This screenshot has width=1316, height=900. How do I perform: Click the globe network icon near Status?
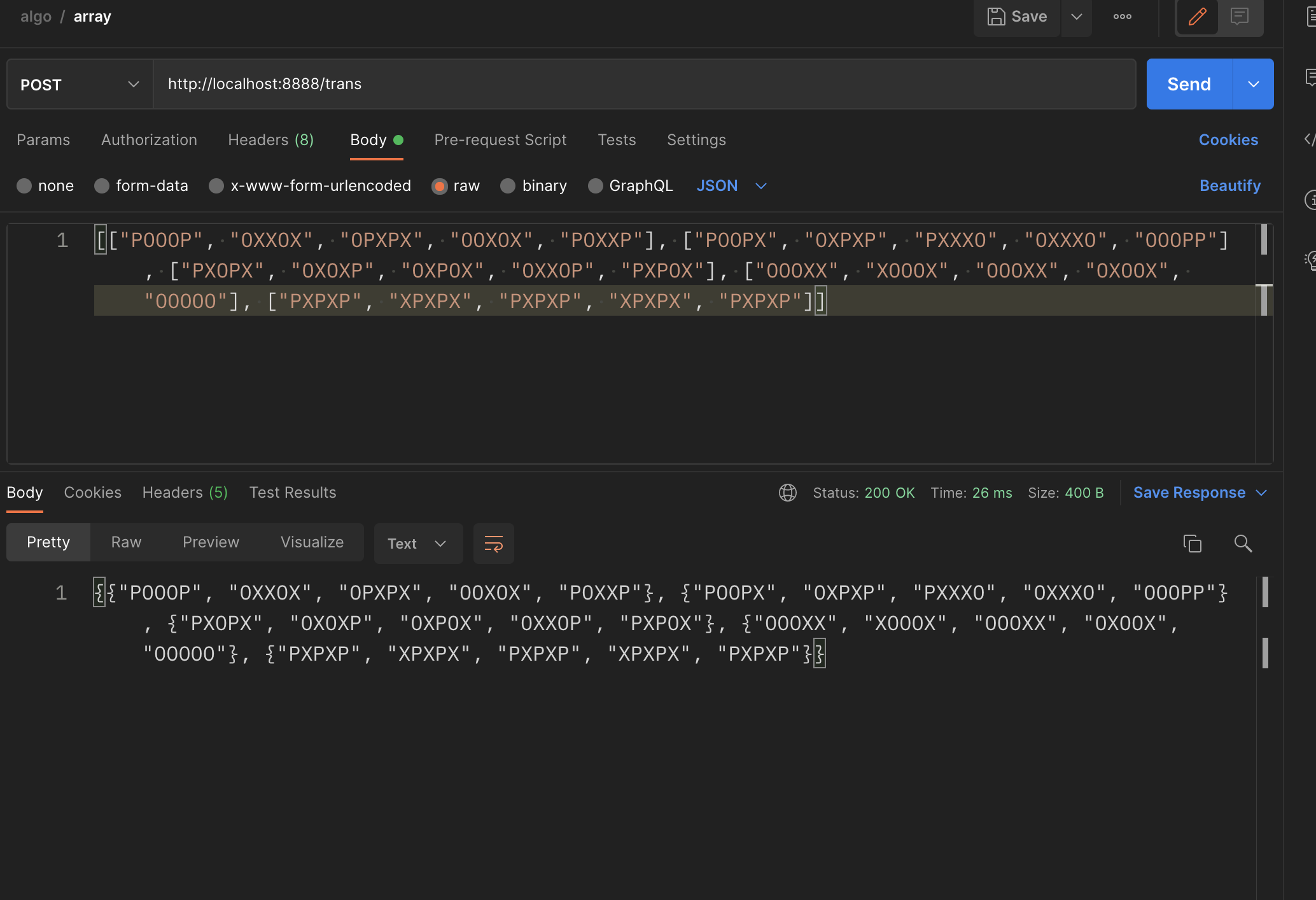(788, 493)
